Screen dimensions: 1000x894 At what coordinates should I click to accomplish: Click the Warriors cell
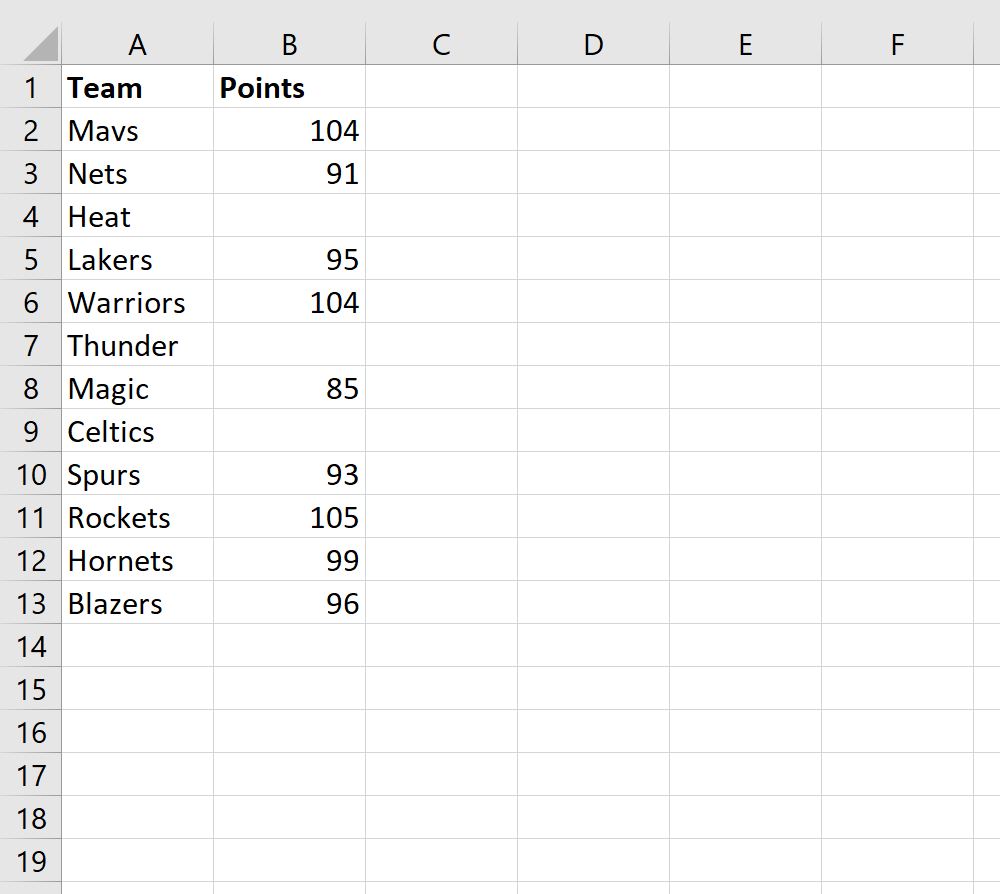point(137,303)
